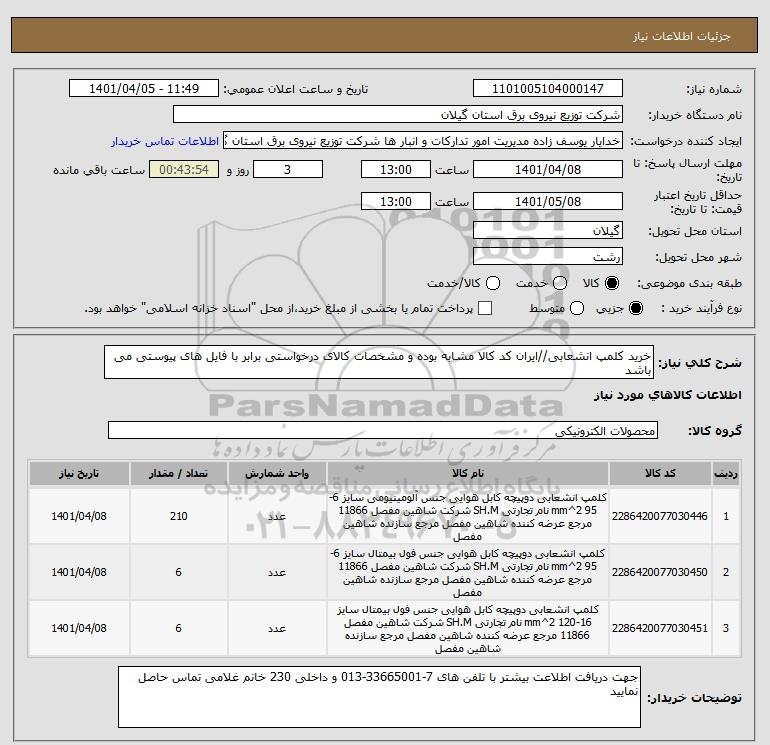Click the نام کالا column header
The width and height of the screenshot is (770, 745).
[468, 474]
